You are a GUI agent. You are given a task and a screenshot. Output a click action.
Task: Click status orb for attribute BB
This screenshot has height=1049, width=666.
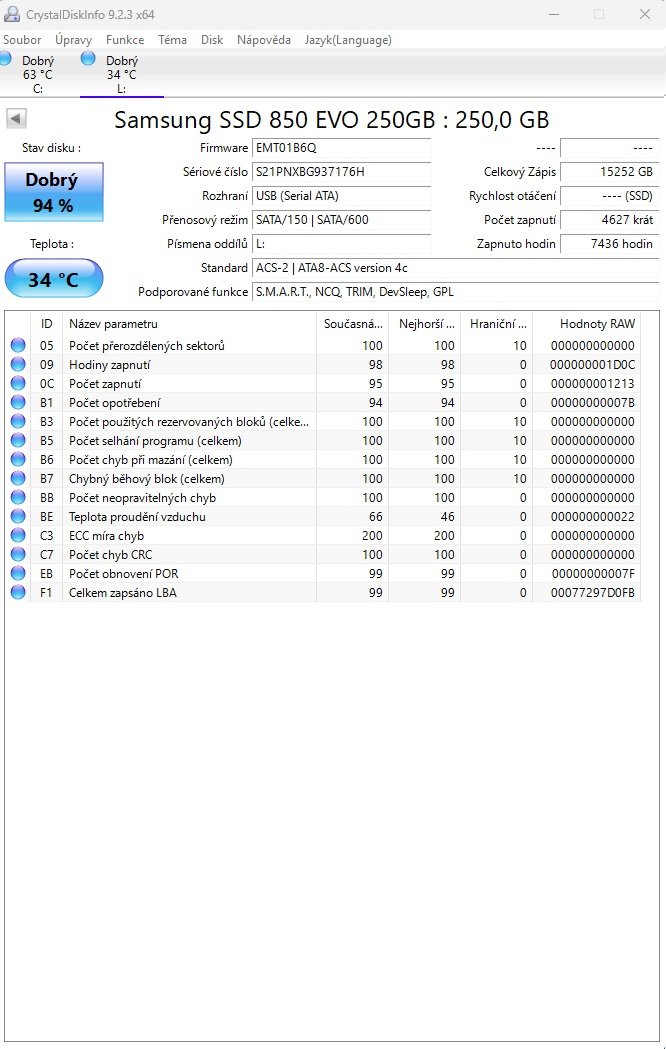pyautogui.click(x=18, y=497)
